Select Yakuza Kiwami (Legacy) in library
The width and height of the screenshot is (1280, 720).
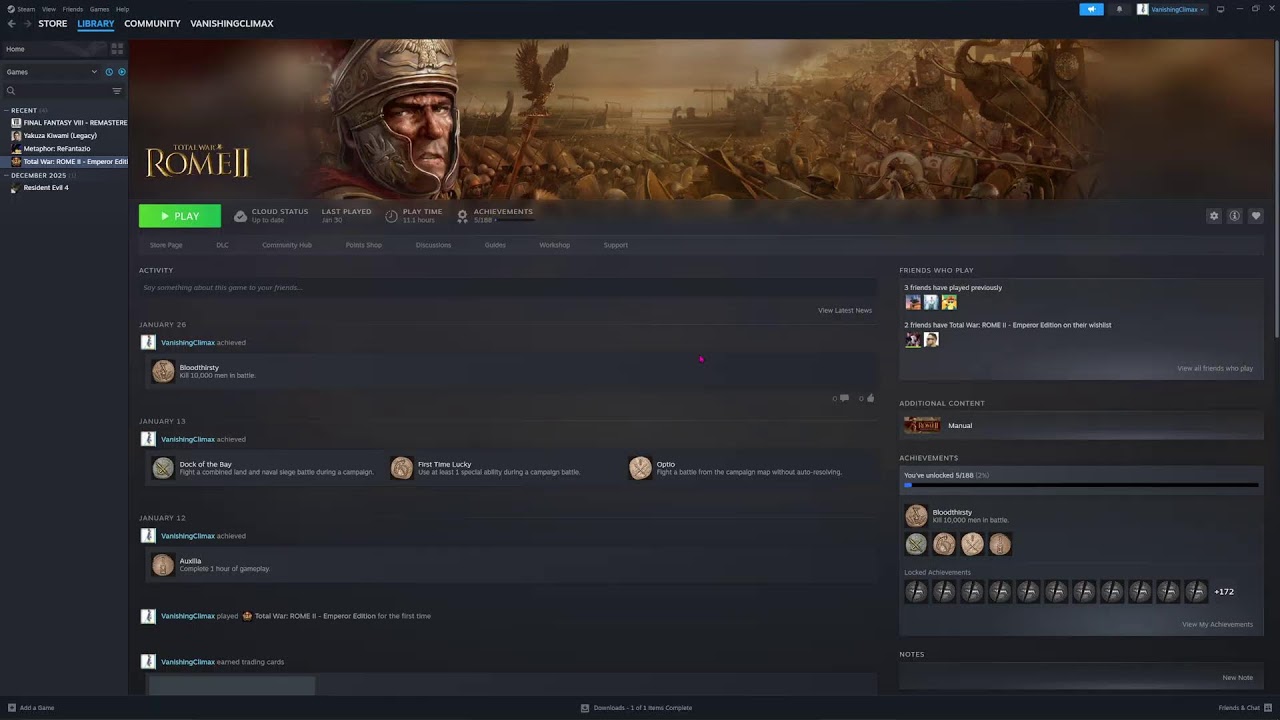click(x=60, y=136)
